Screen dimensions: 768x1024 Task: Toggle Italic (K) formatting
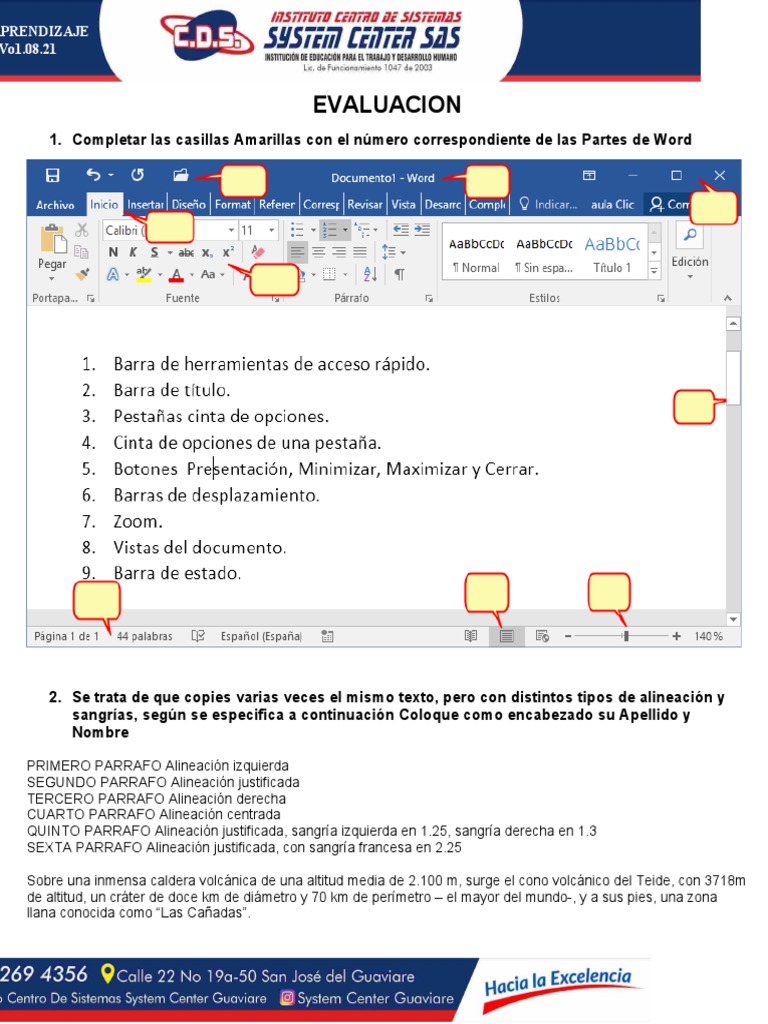pos(133,252)
